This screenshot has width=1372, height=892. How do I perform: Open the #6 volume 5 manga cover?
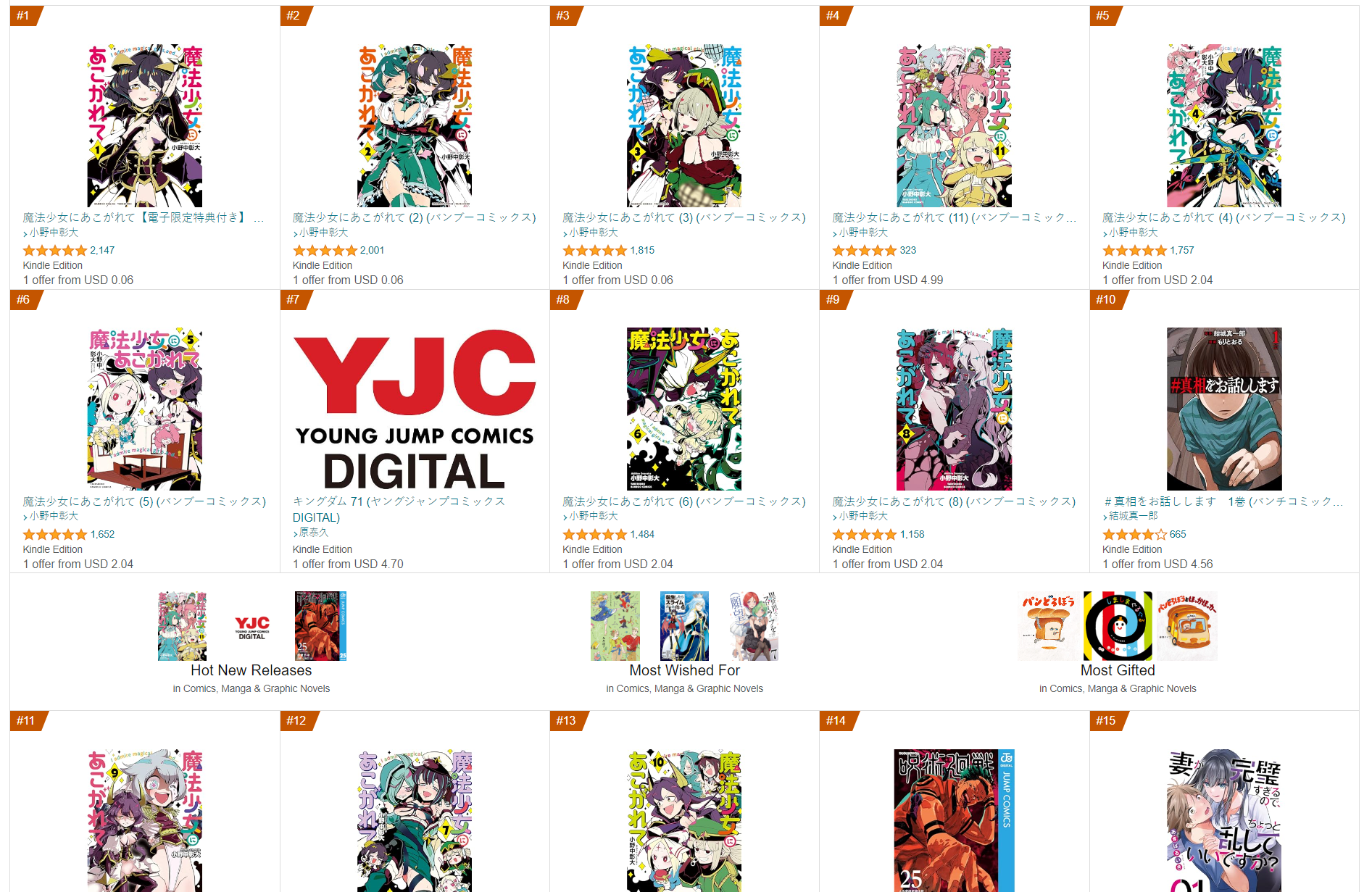point(144,409)
